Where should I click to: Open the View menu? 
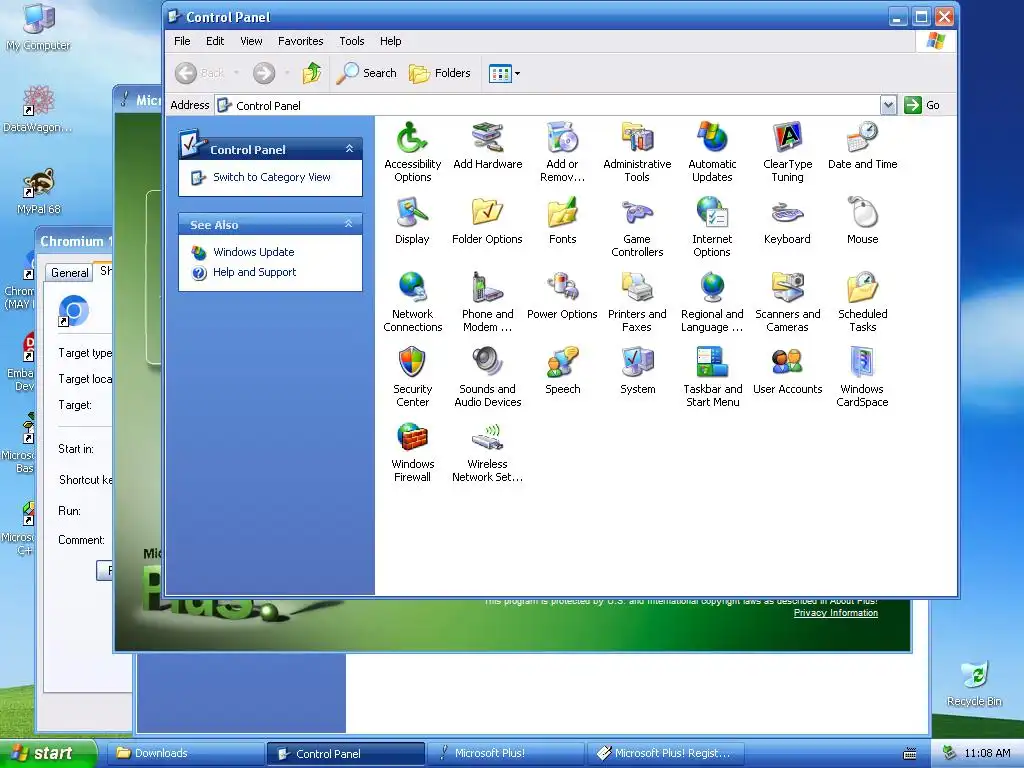click(x=251, y=41)
